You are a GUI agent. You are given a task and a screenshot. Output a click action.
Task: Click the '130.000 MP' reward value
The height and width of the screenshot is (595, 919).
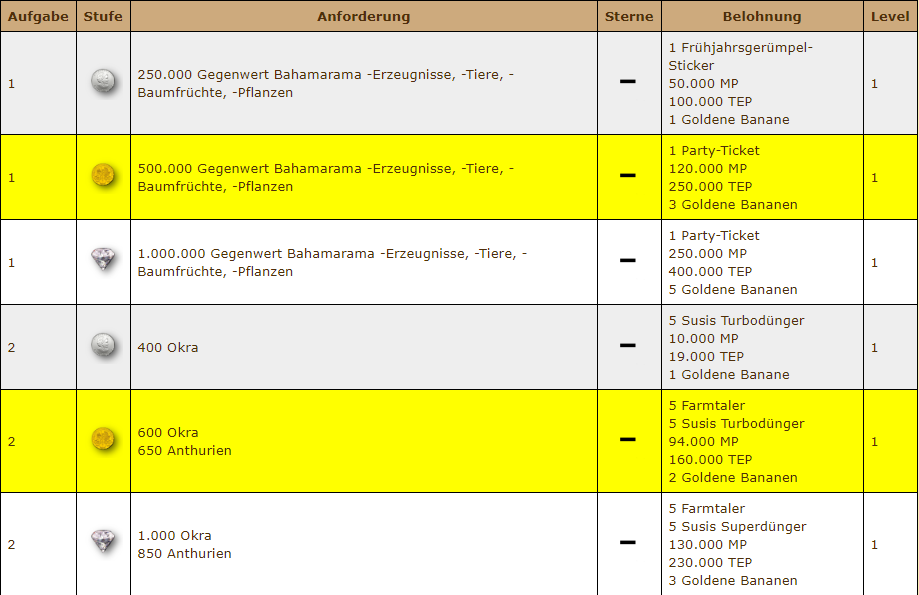tap(708, 545)
